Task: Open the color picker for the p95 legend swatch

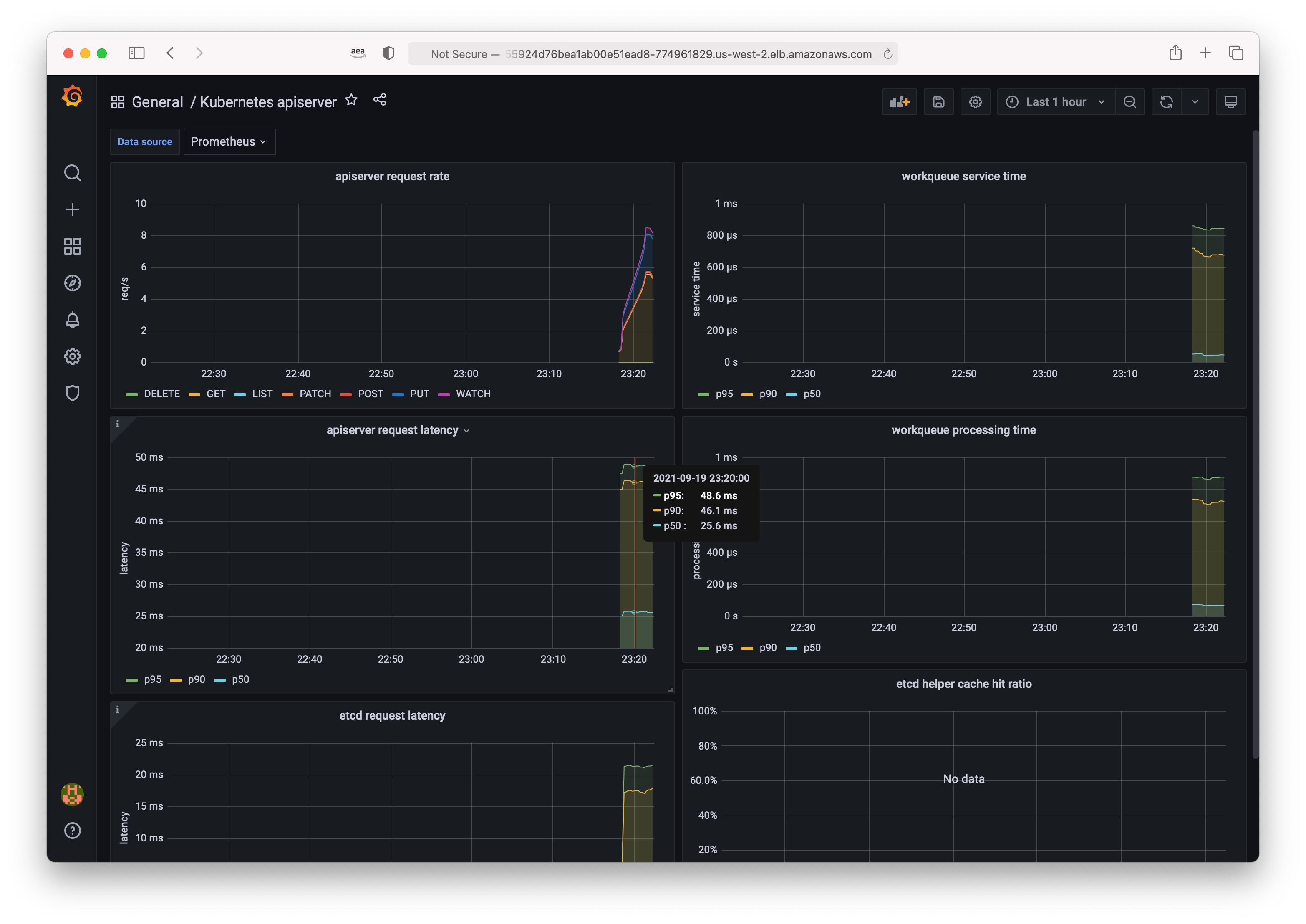Action: [132, 679]
